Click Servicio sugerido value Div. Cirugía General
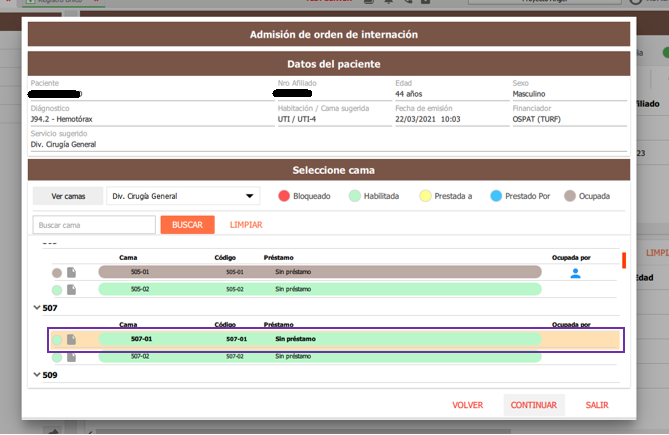Screen dimensions: 669x435 [63, 144]
